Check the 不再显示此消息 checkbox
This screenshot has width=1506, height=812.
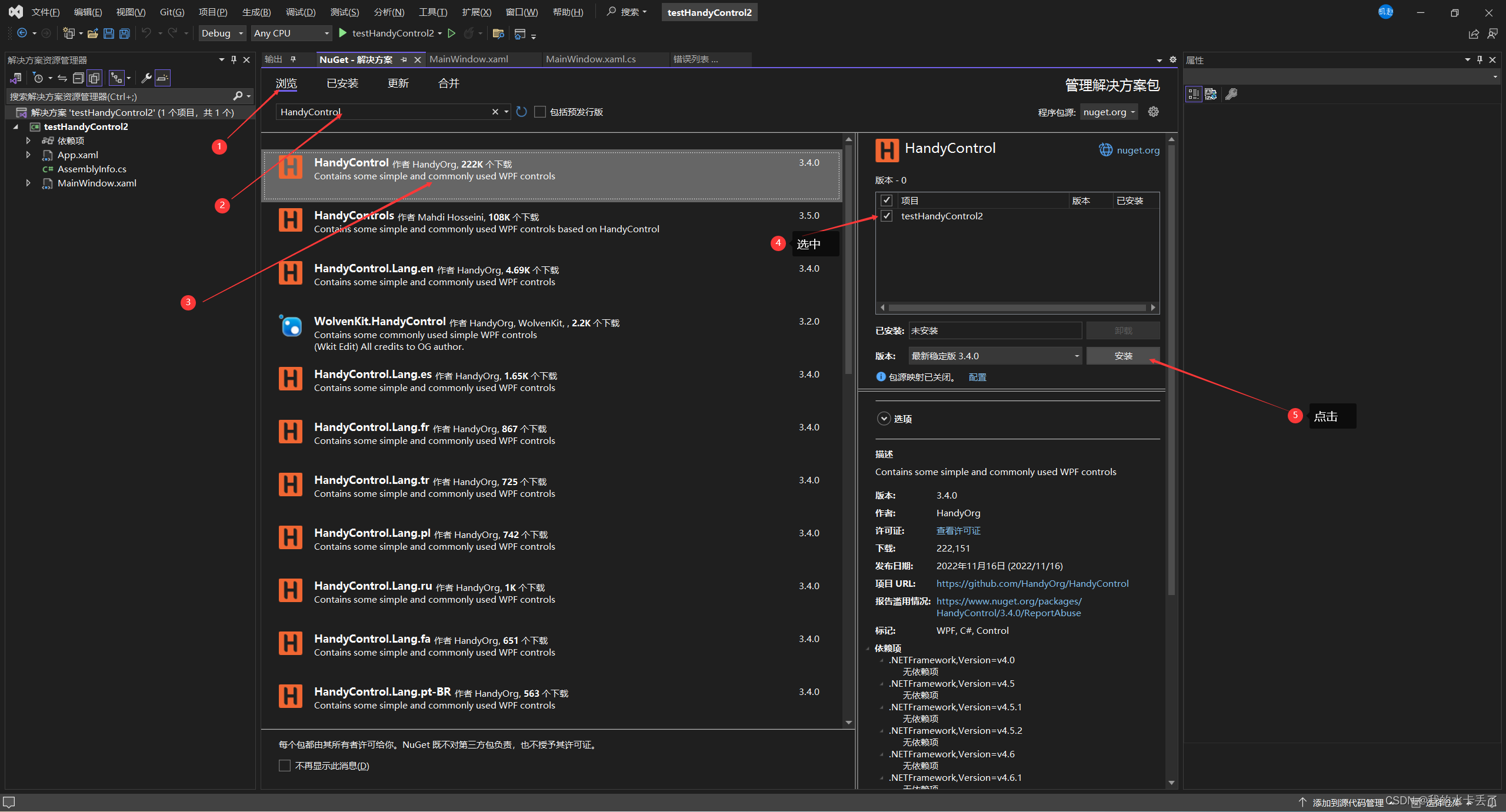[285, 766]
